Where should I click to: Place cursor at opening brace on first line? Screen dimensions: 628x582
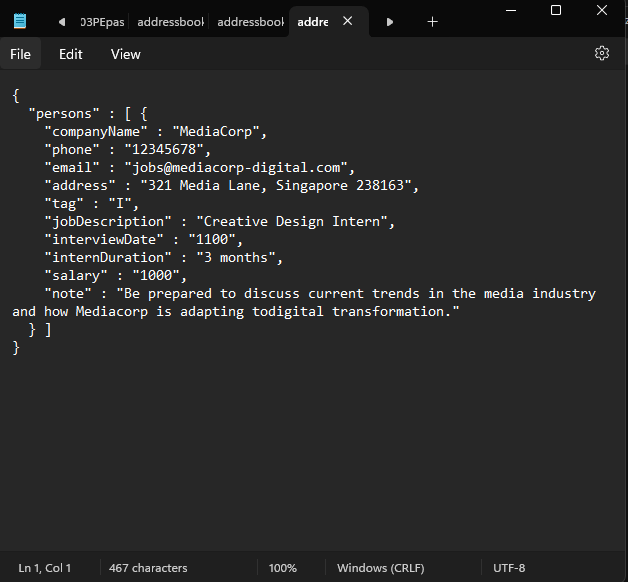coord(16,96)
